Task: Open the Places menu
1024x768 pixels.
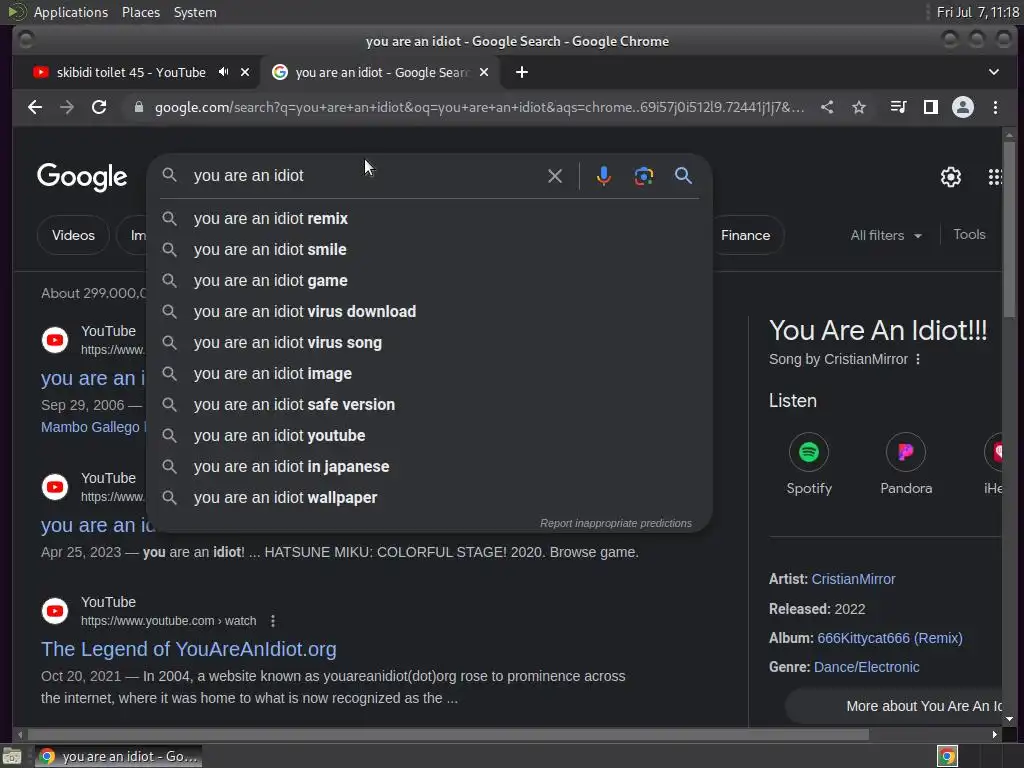Action: (x=140, y=12)
